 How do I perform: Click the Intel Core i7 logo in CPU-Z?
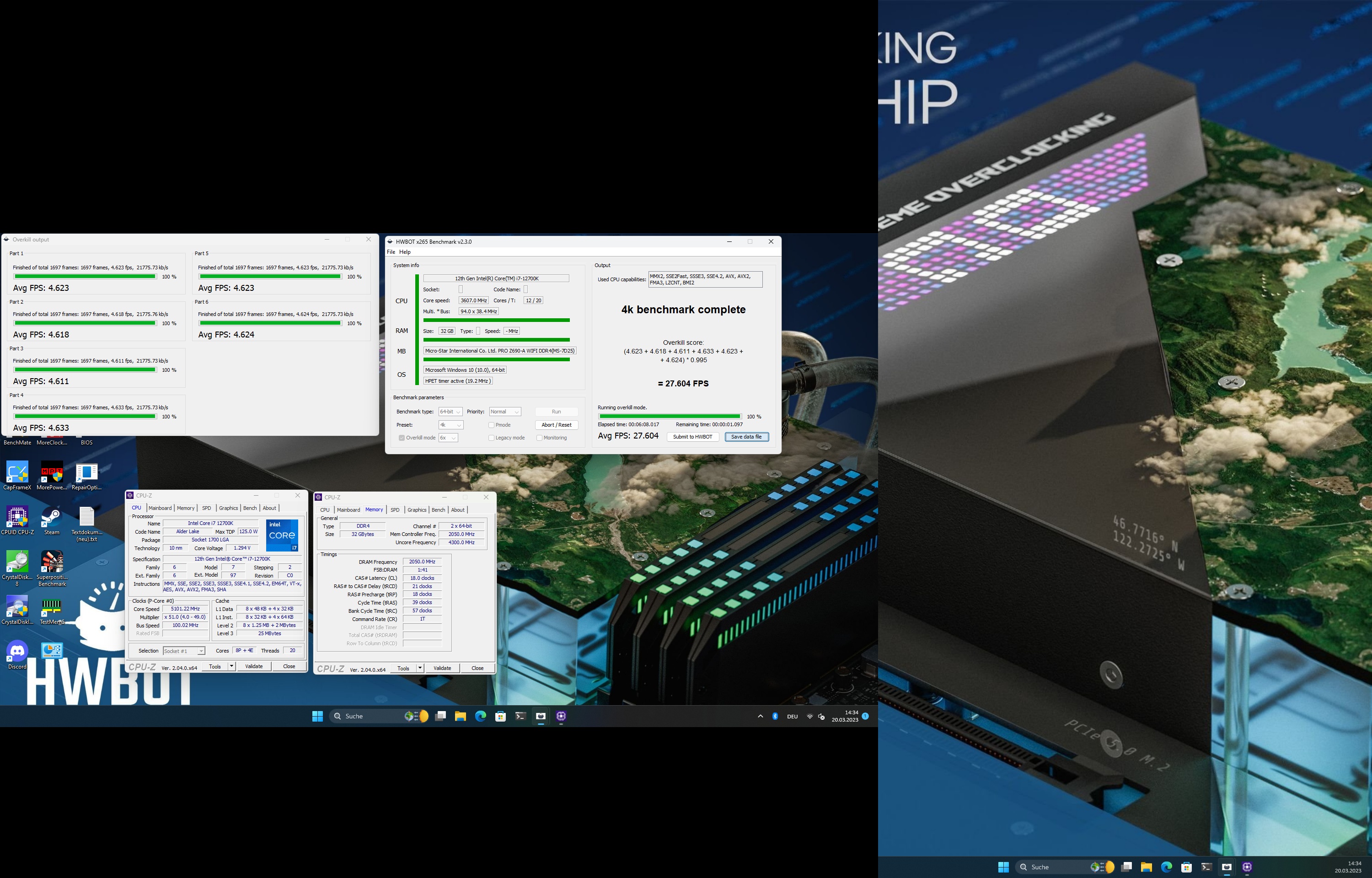pyautogui.click(x=282, y=535)
